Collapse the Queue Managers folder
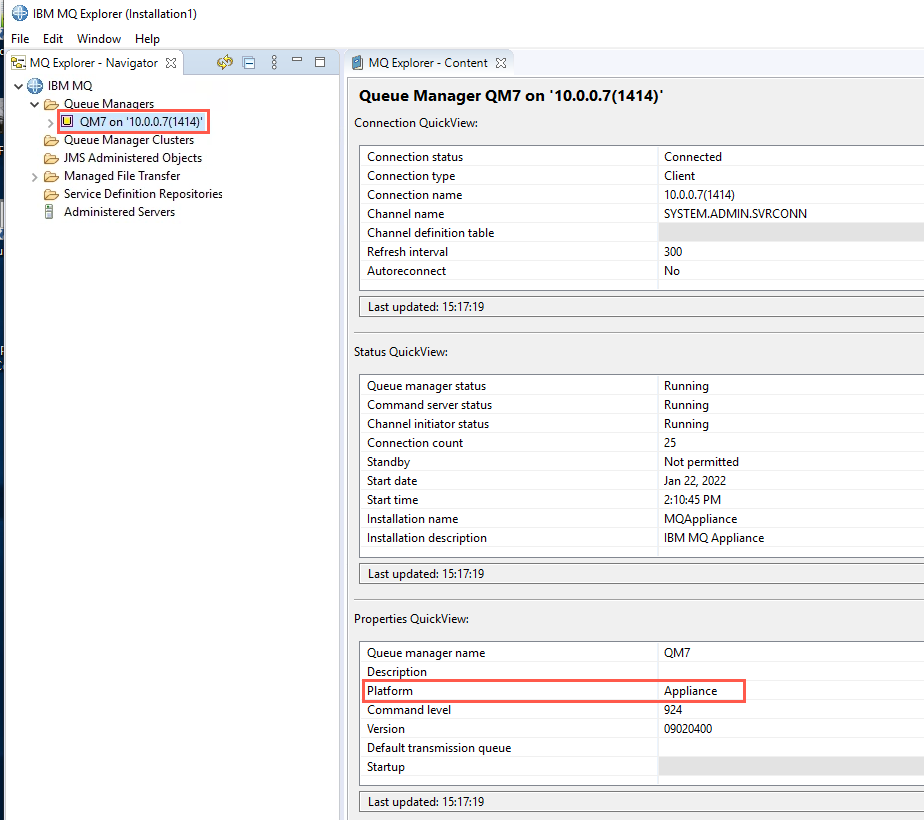Image resolution: width=924 pixels, height=820 pixels. [x=34, y=104]
